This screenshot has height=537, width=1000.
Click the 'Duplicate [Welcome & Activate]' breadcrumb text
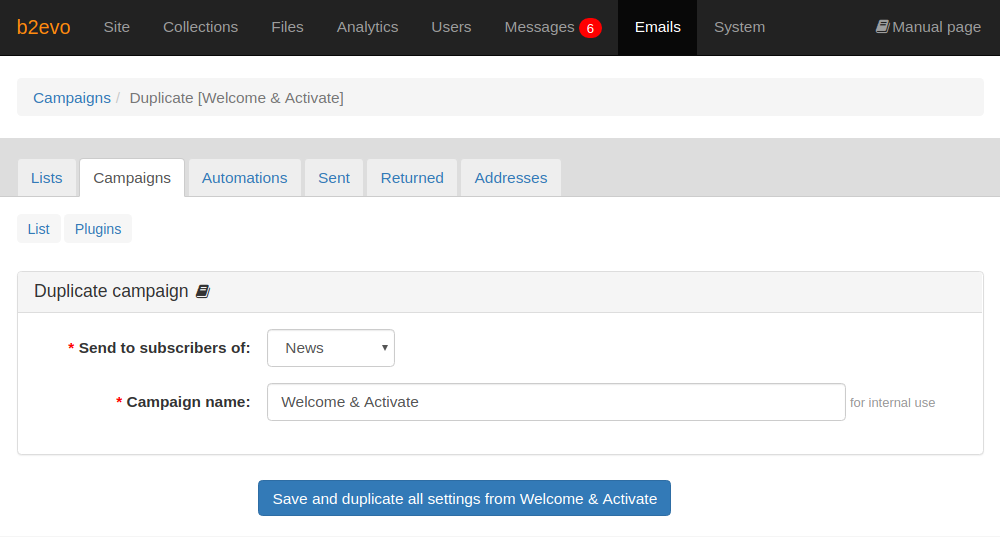coord(237,98)
